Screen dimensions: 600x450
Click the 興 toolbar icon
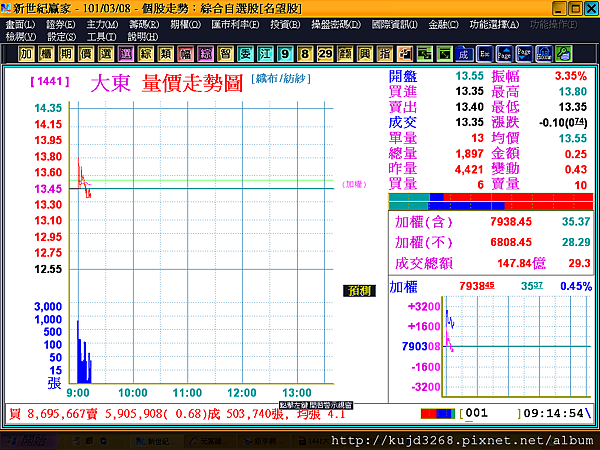click(365, 54)
